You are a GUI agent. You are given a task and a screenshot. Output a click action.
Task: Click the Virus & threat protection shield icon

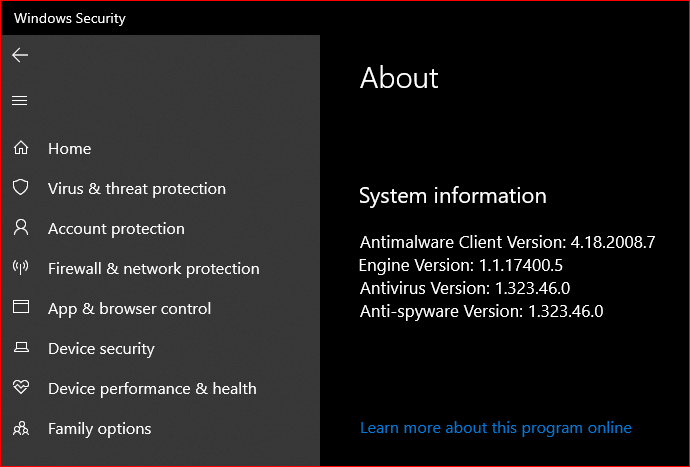pyautogui.click(x=20, y=188)
